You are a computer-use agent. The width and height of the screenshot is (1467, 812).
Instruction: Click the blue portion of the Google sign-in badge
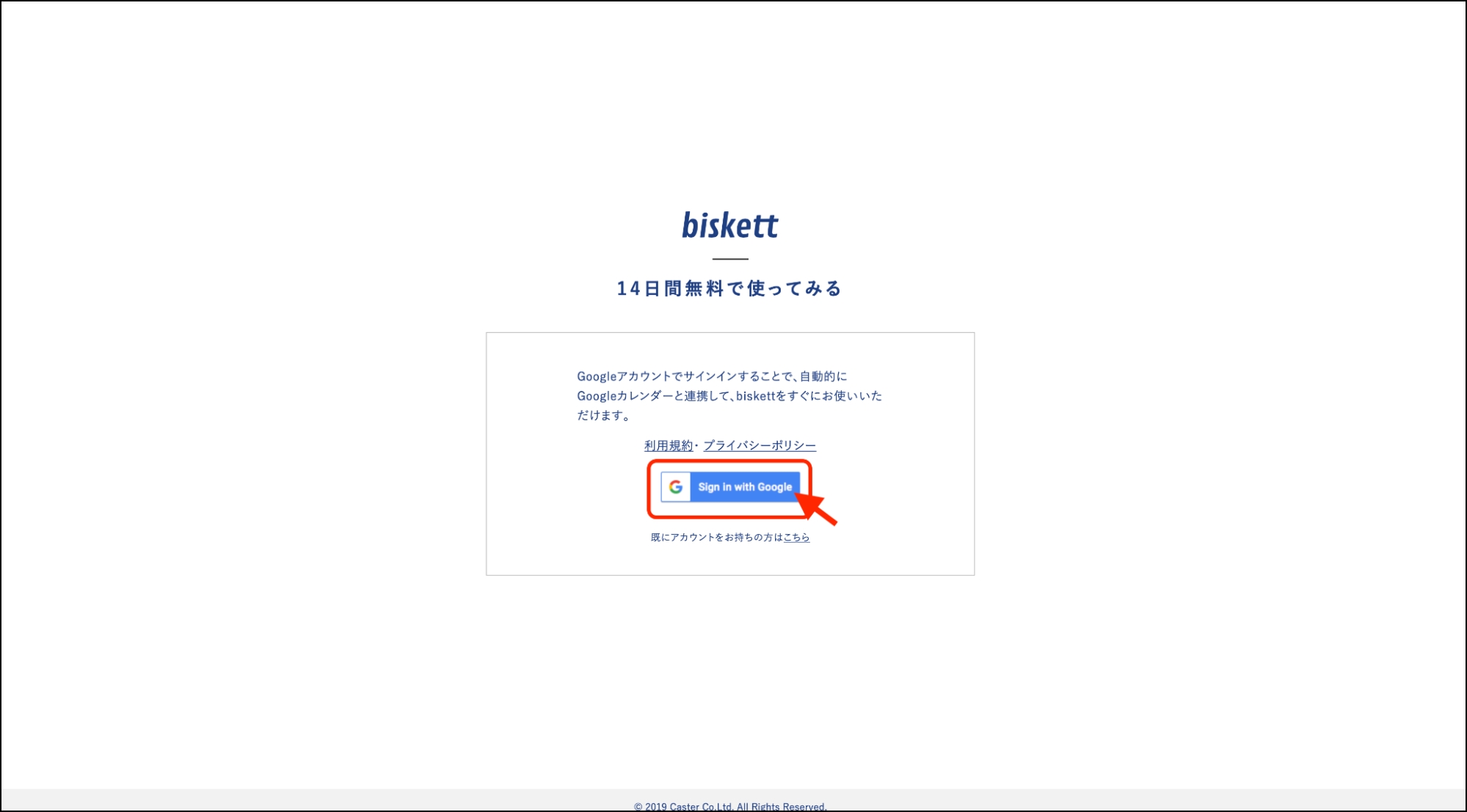(744, 486)
